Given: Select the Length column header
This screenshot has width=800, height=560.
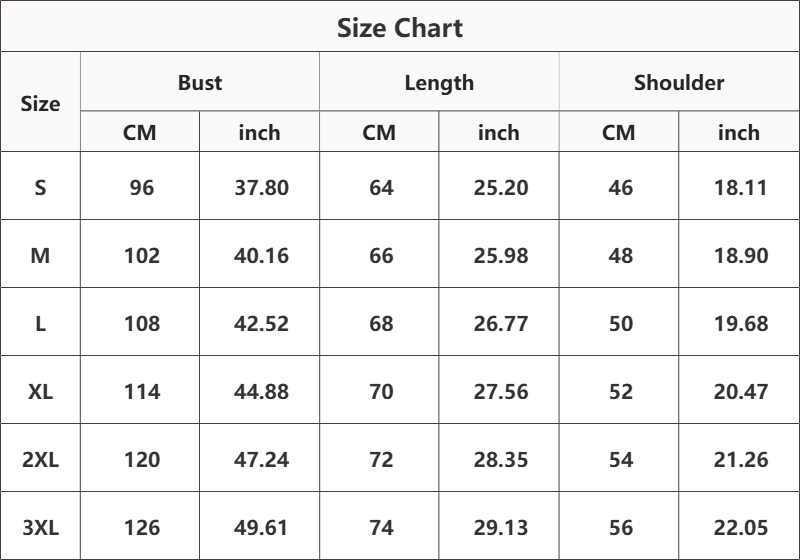Looking at the screenshot, I should point(439,82).
